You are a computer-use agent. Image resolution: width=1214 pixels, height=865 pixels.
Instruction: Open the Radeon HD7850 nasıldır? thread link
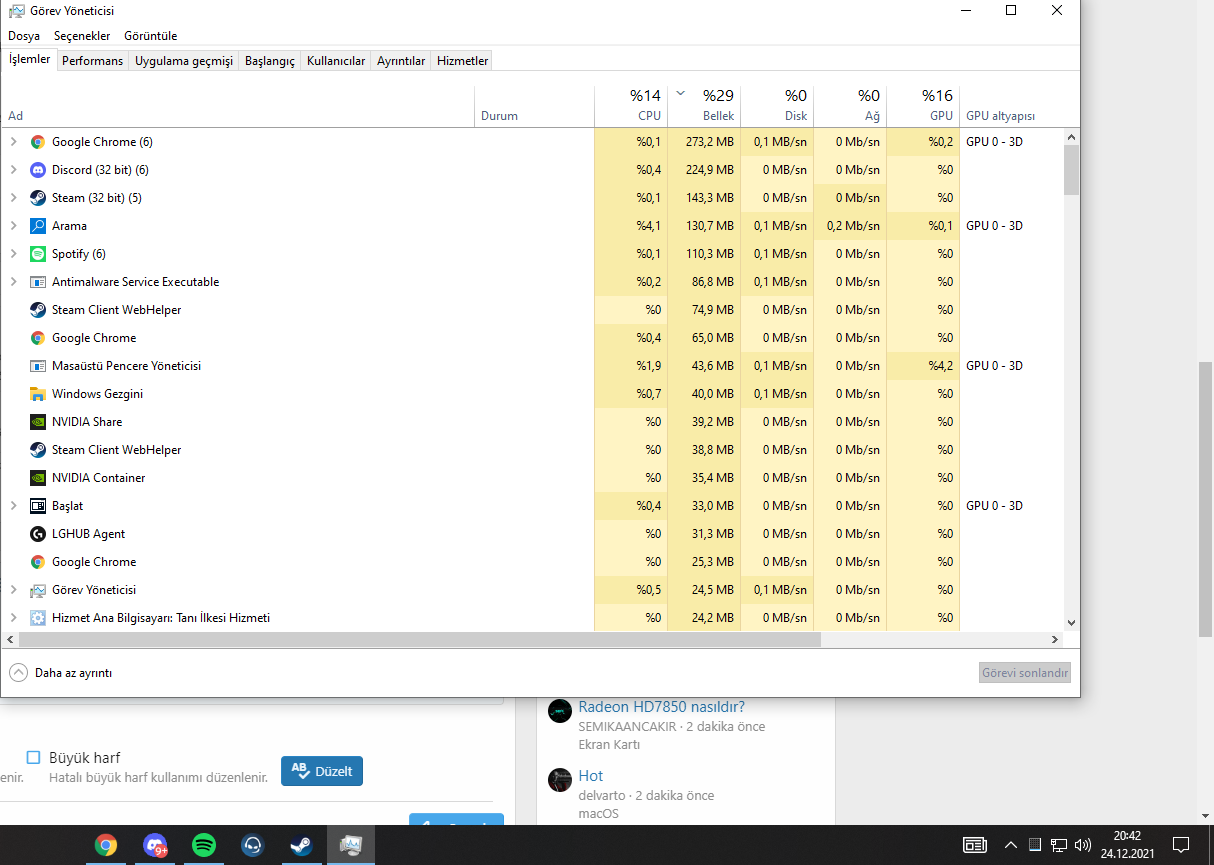click(661, 706)
